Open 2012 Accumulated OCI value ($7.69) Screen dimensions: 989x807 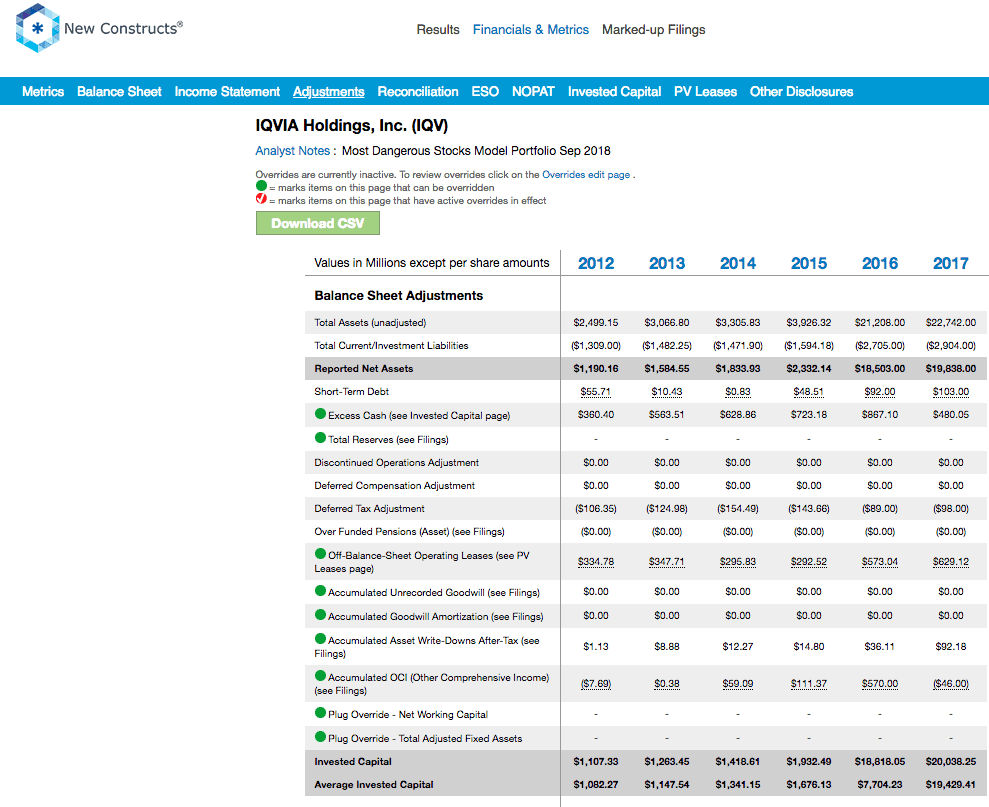coord(595,683)
